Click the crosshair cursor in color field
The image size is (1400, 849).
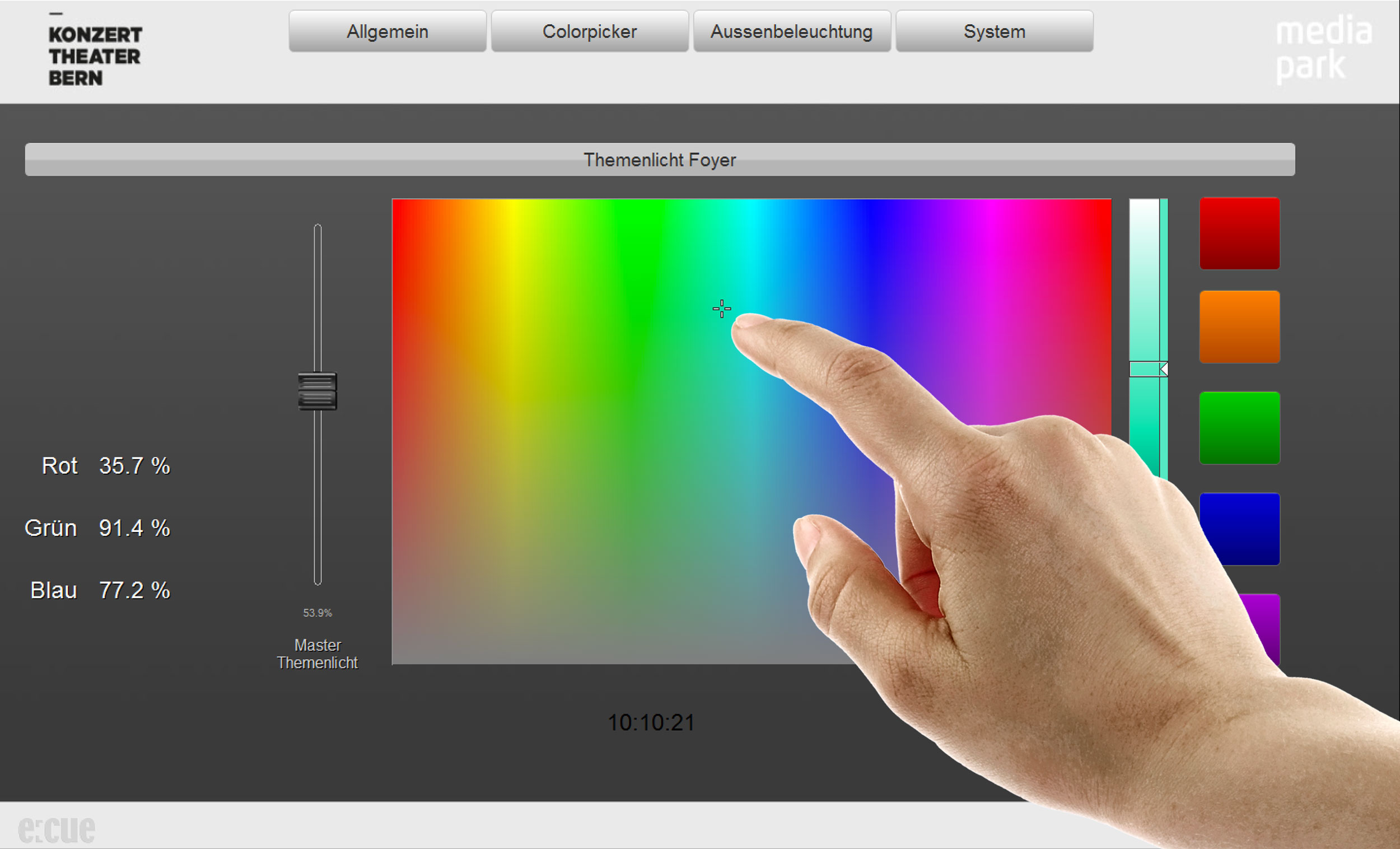722,309
